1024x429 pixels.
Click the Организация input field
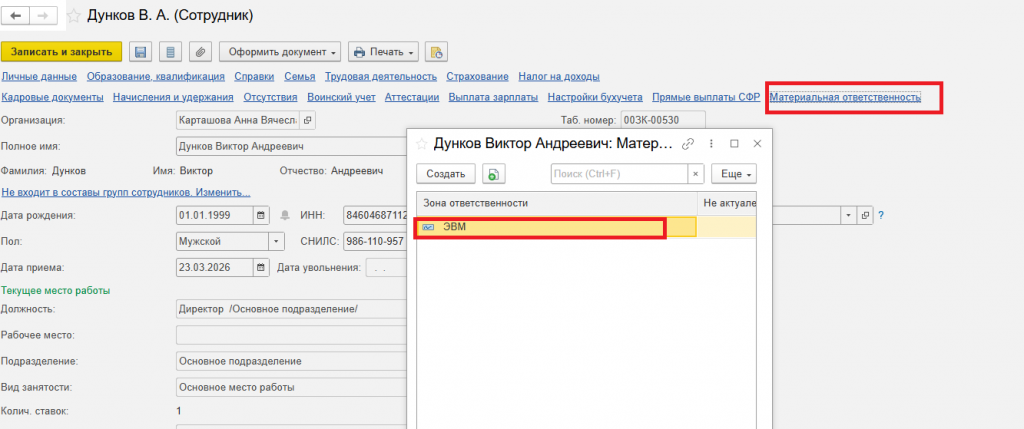point(238,120)
